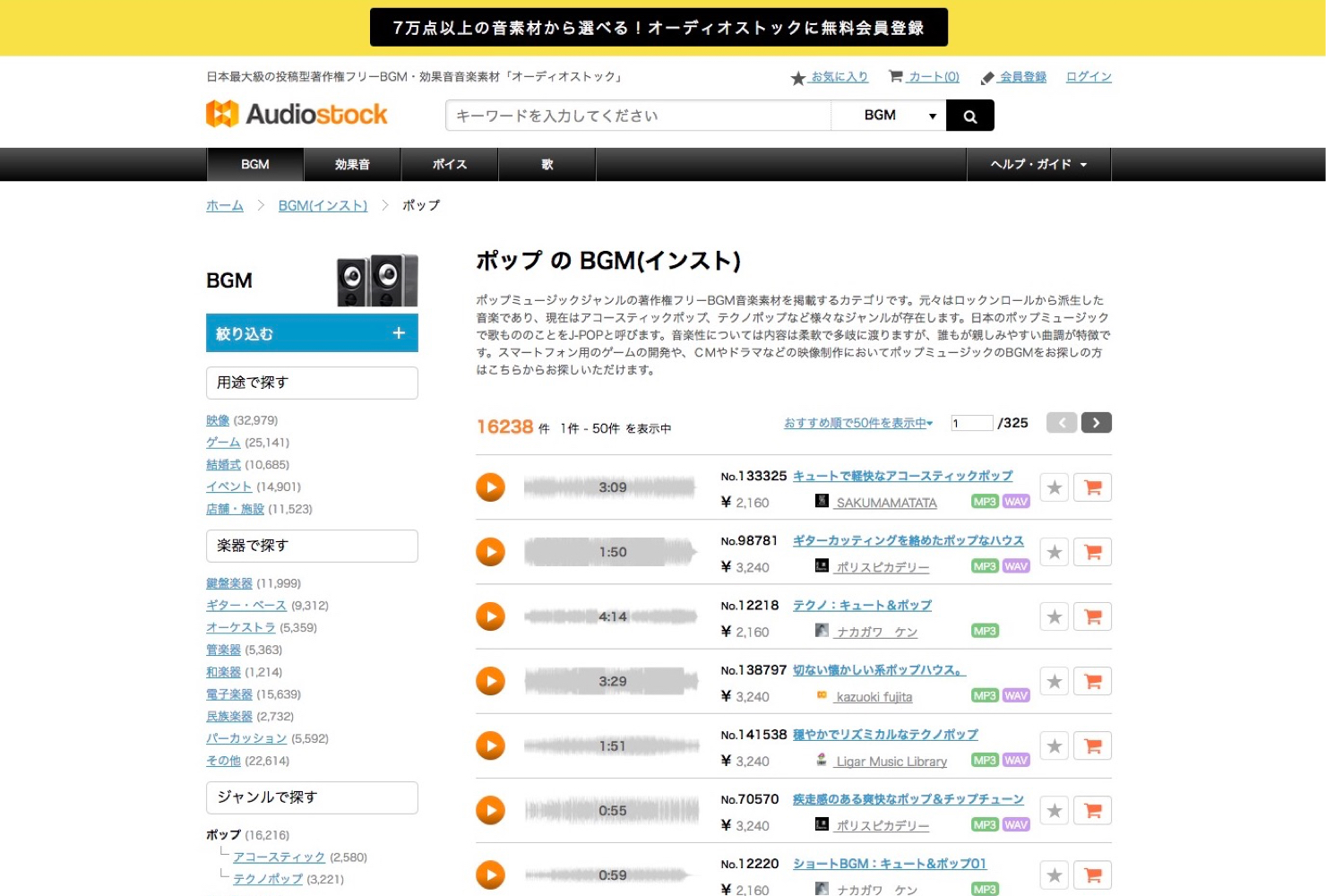Add track No.141538 to cart

[x=1092, y=745]
